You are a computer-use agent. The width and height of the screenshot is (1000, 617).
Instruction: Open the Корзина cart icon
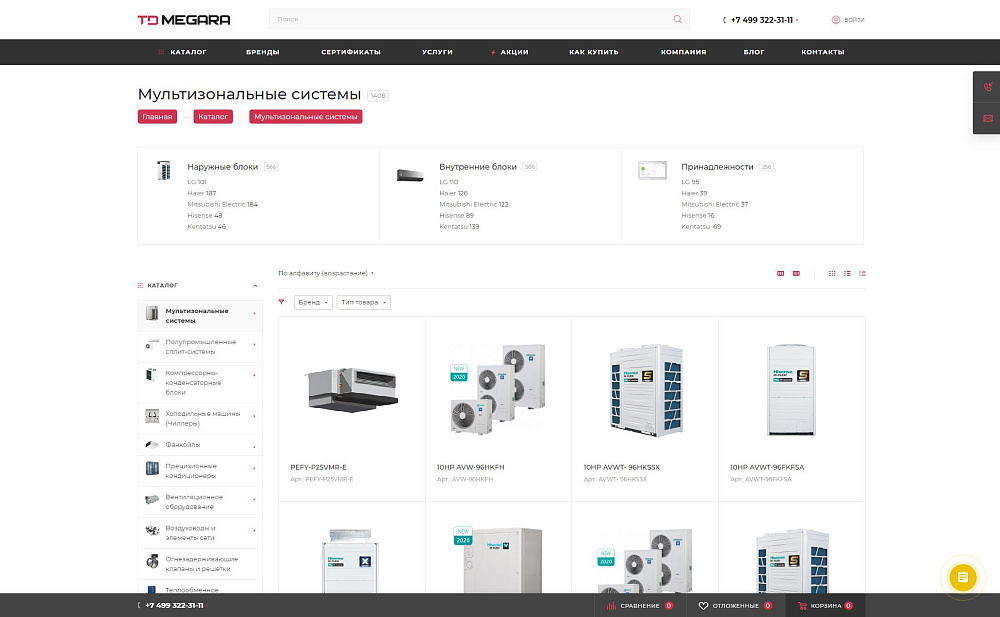click(x=802, y=606)
